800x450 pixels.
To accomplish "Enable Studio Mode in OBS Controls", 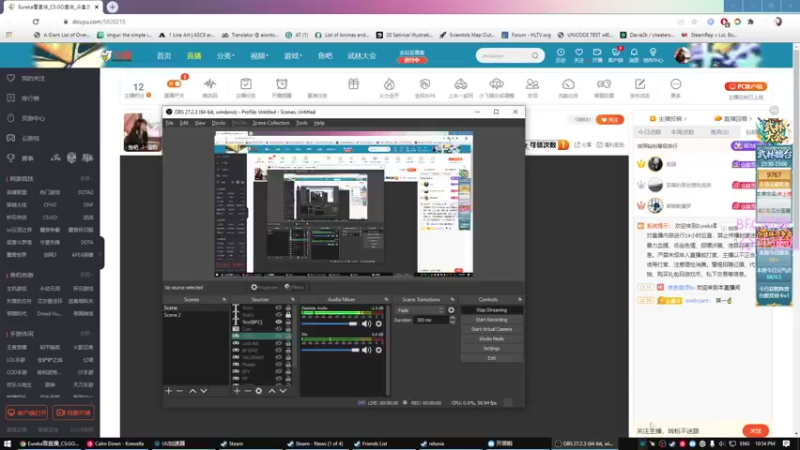I will point(491,339).
